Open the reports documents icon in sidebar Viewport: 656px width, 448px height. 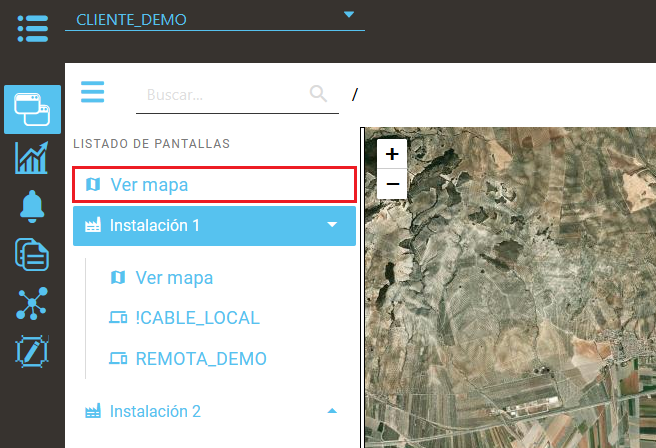click(x=32, y=254)
